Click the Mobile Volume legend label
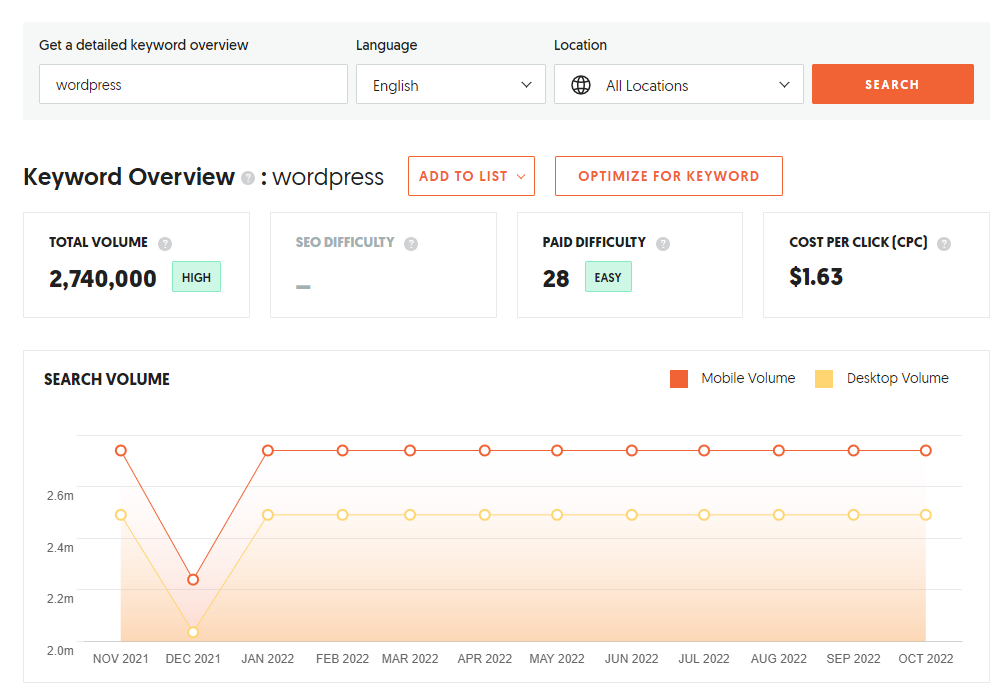Screen dimensions: 1002x691 (748, 378)
